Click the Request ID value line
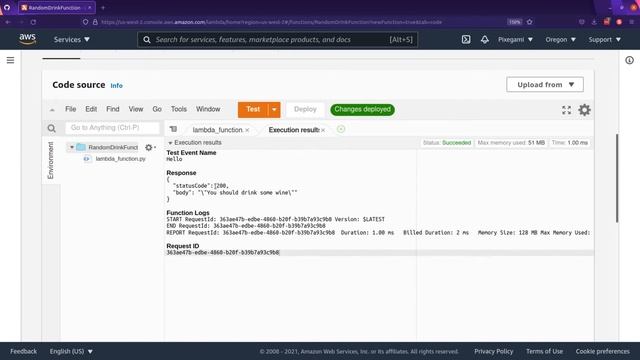This screenshot has height=360, width=640. (x=223, y=253)
